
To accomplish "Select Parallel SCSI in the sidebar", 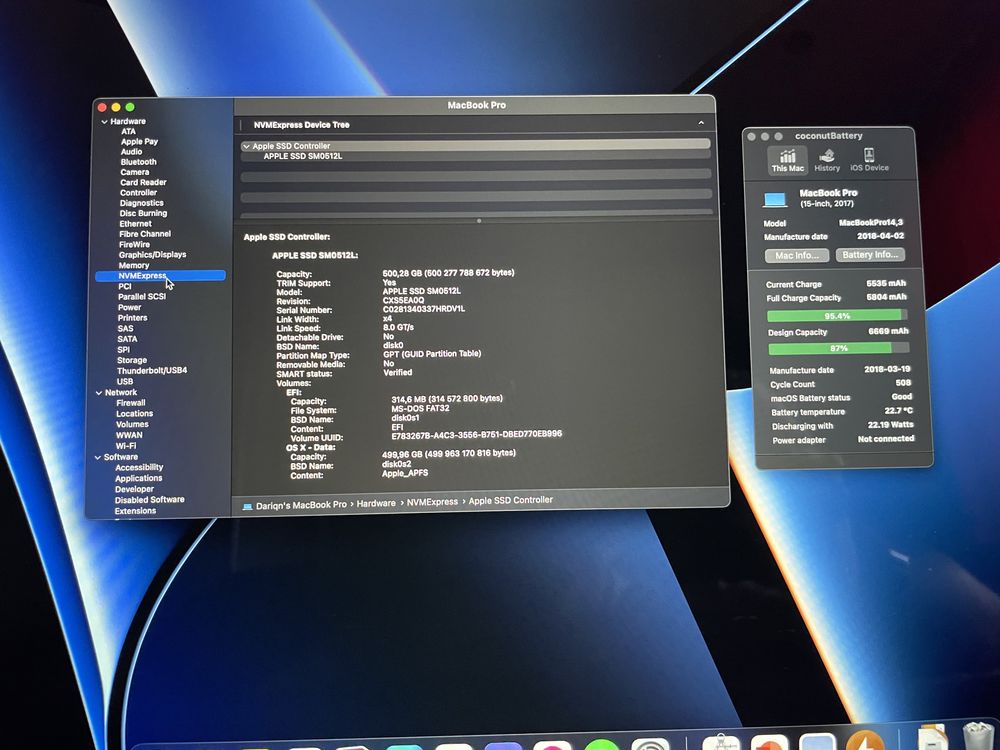I will click(142, 297).
